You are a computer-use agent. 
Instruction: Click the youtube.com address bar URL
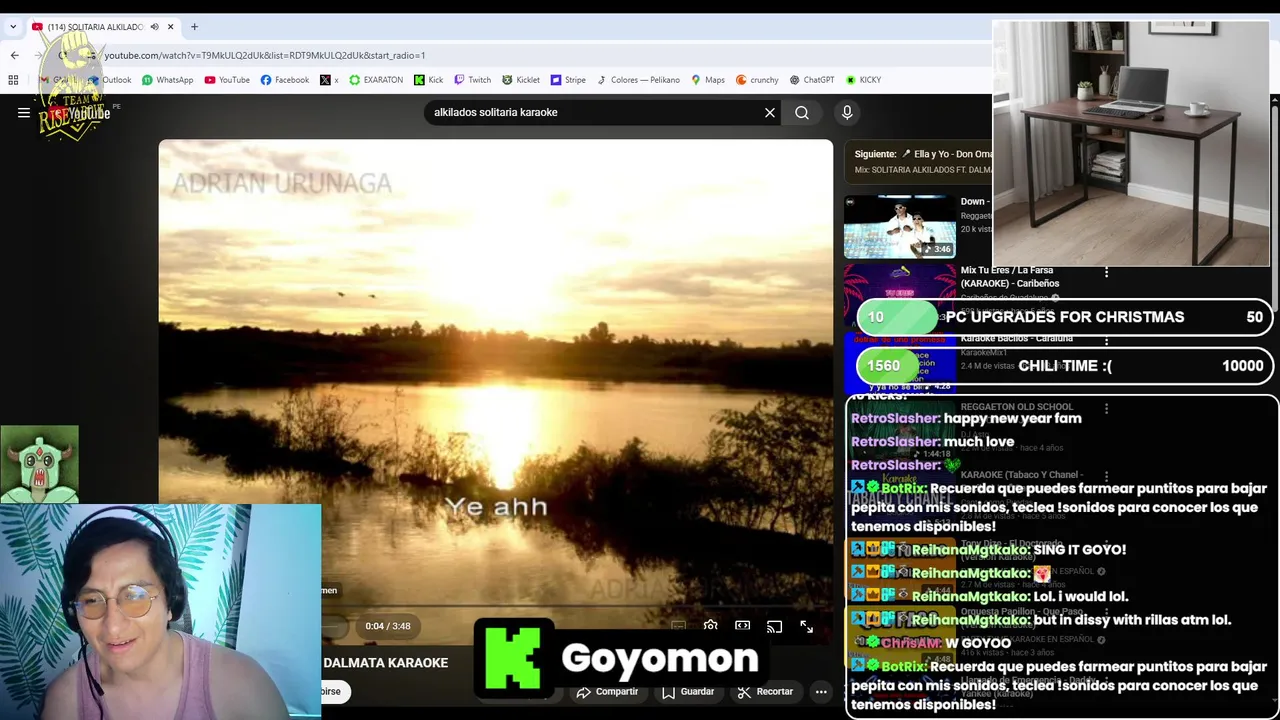coord(265,55)
